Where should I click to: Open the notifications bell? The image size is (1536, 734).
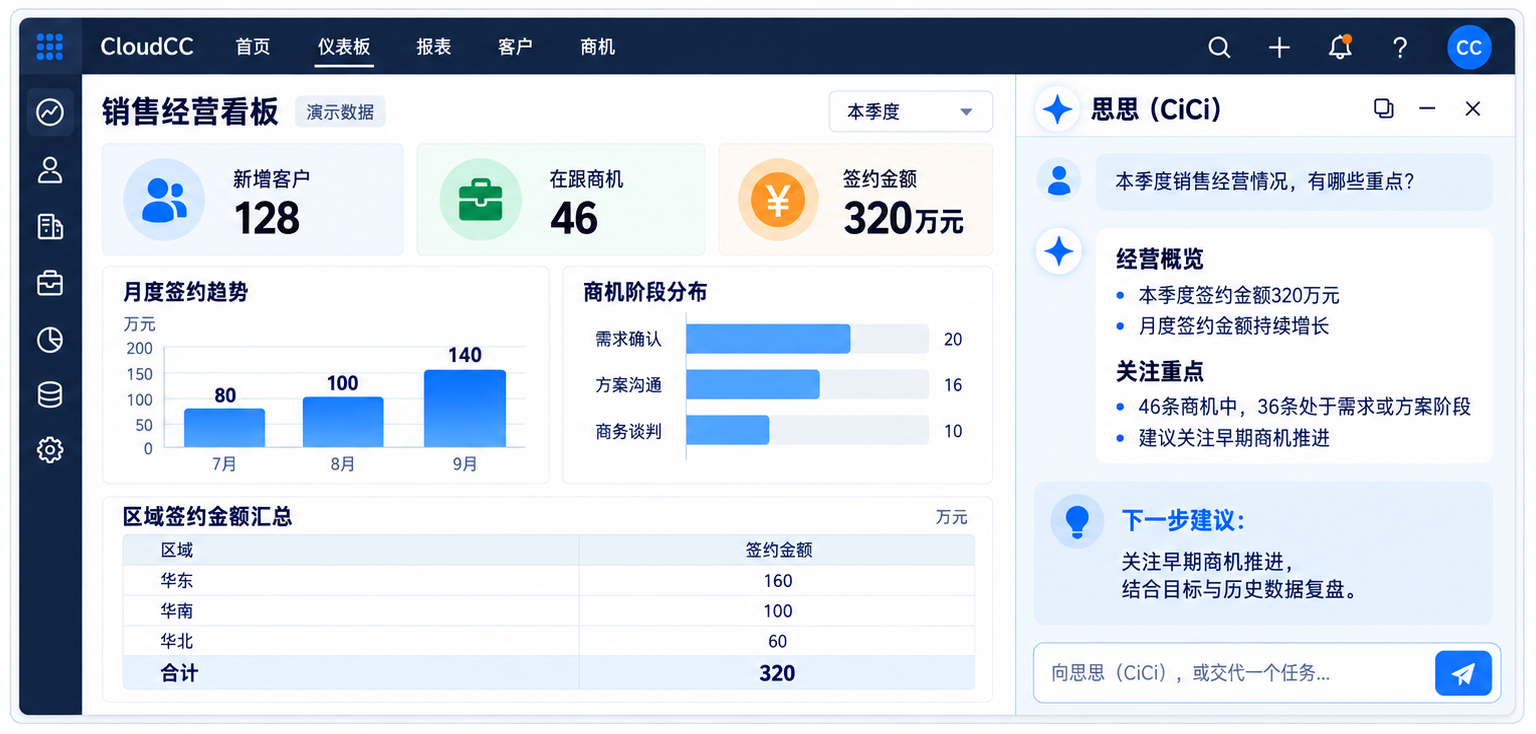point(1340,46)
